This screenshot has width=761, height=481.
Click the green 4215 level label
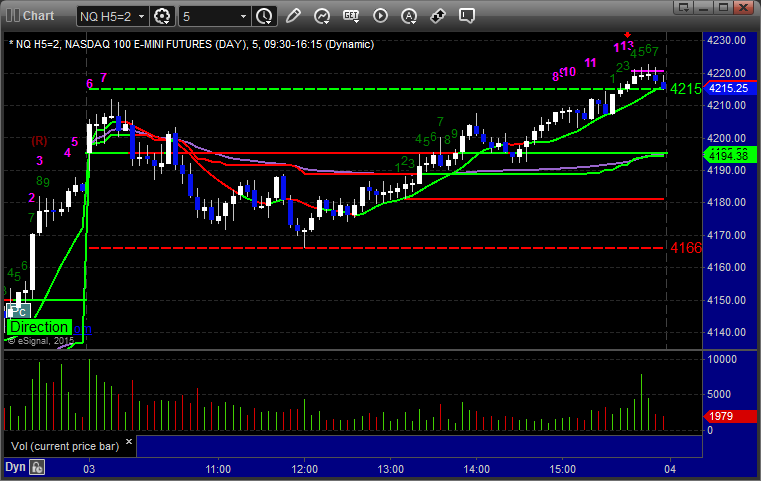[x=686, y=89]
